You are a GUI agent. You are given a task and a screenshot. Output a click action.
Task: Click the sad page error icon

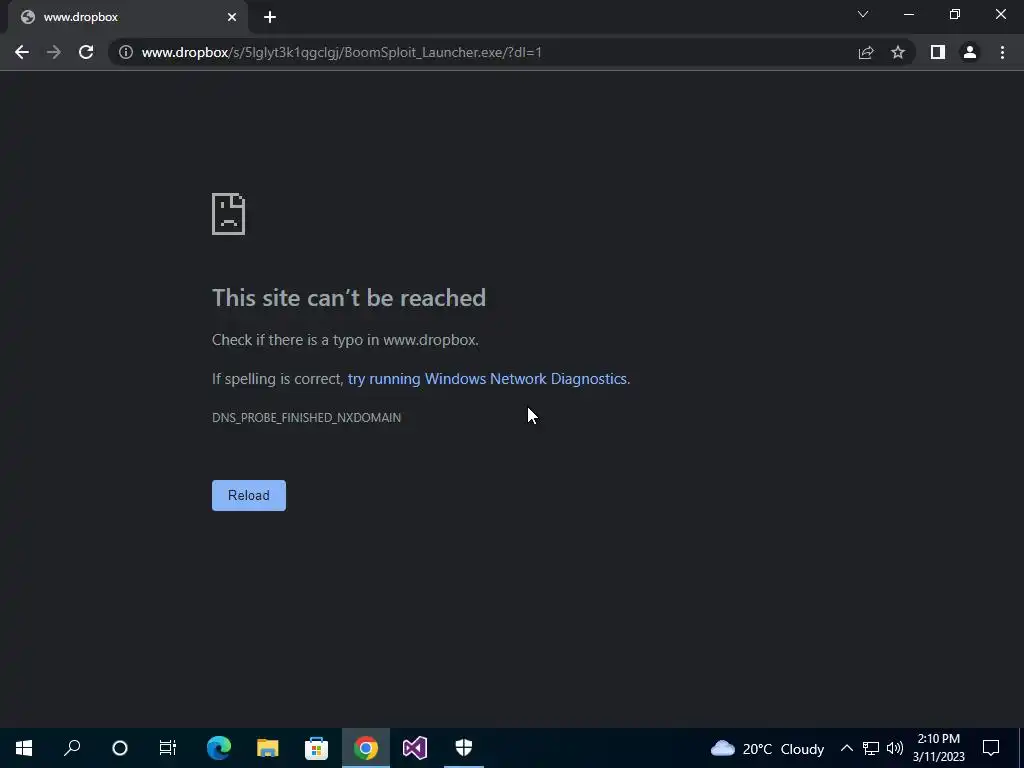tap(229, 214)
